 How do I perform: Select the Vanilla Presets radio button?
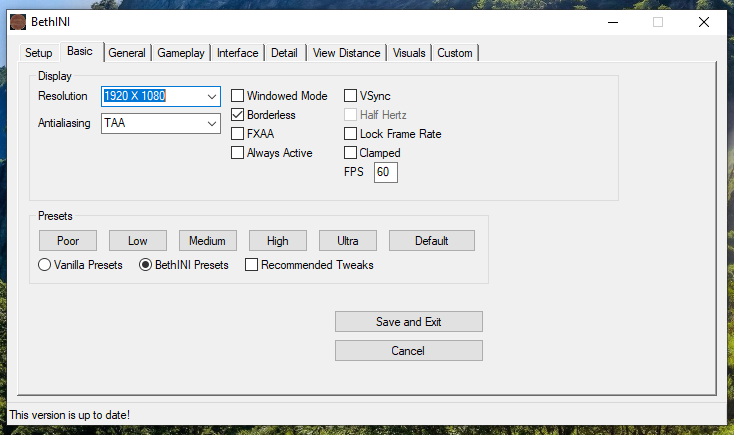click(45, 265)
